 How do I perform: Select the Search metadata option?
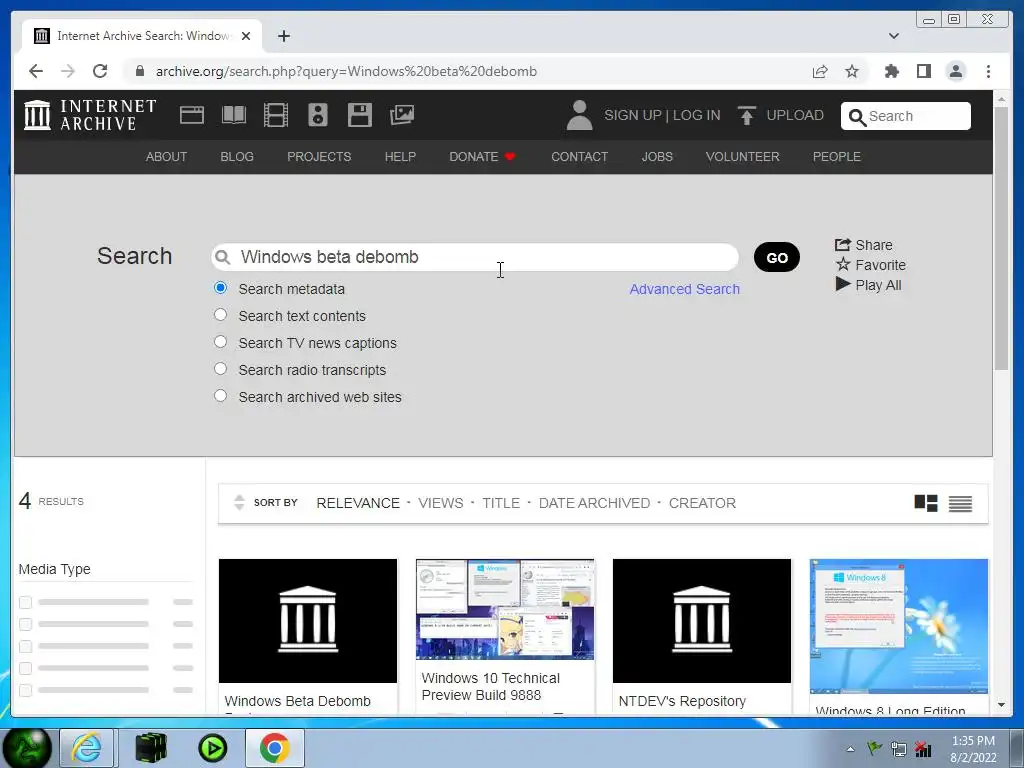point(221,288)
